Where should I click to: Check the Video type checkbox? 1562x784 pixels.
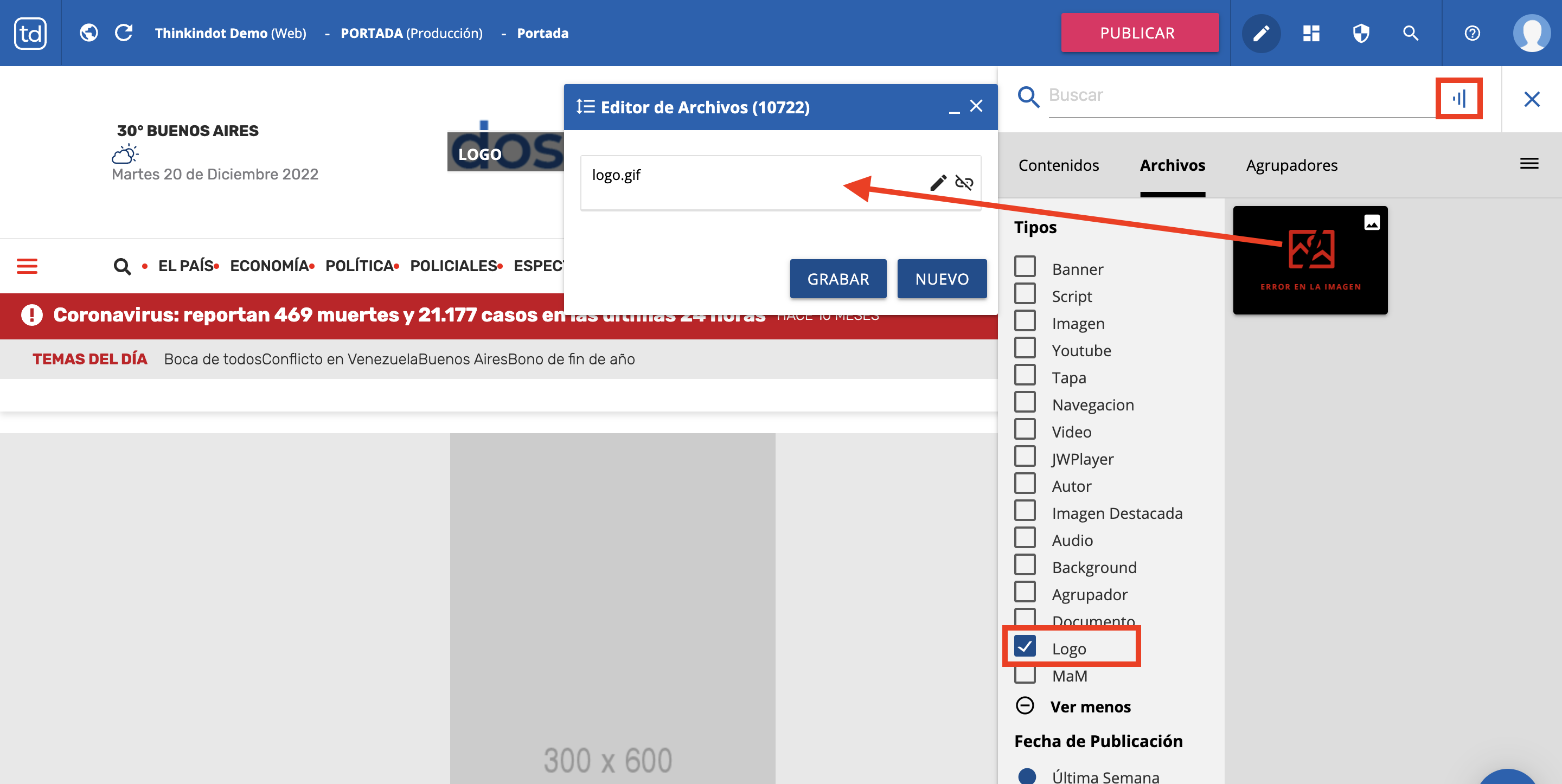(1025, 429)
